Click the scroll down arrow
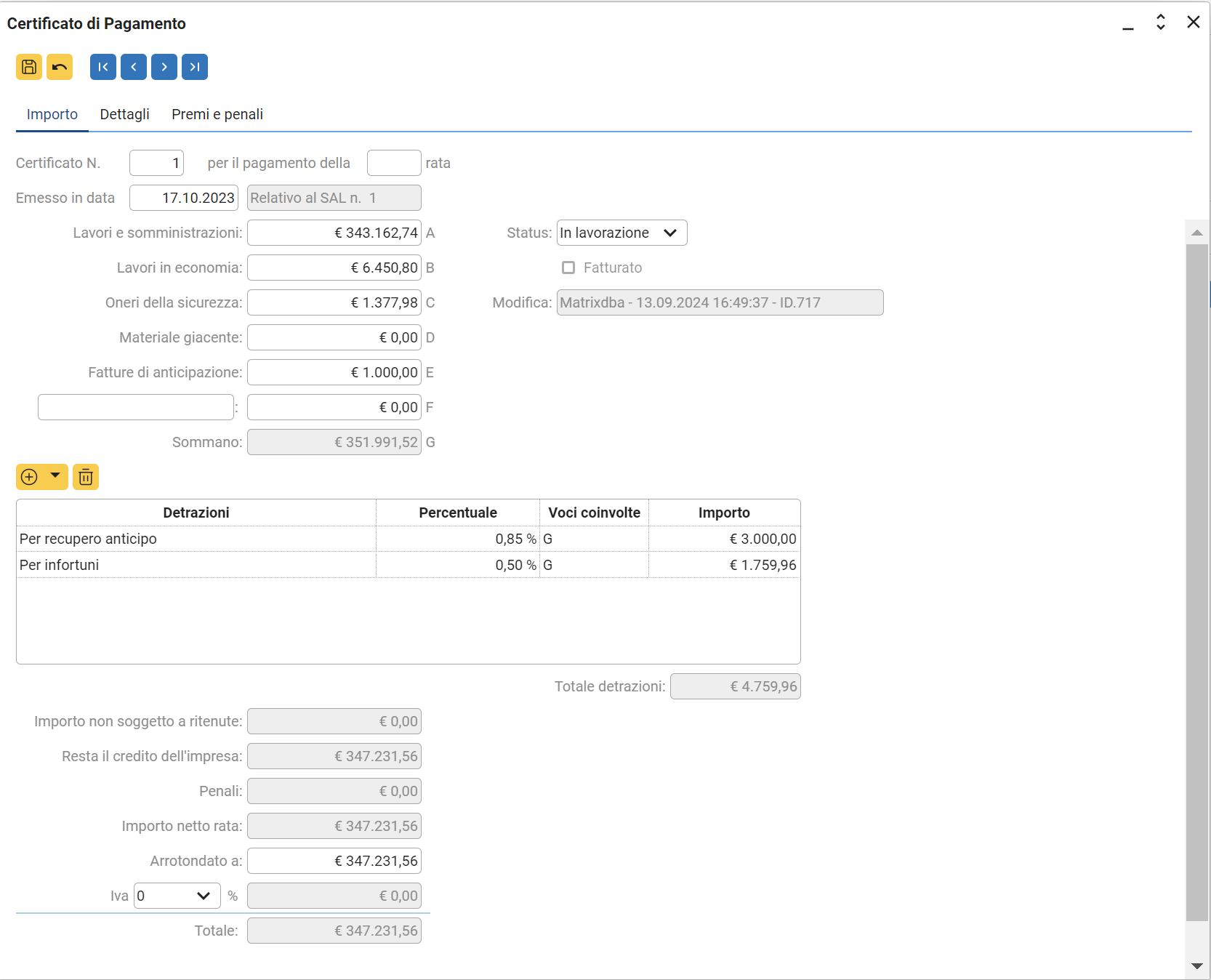Viewport: 1211px width, 980px height. [1196, 966]
